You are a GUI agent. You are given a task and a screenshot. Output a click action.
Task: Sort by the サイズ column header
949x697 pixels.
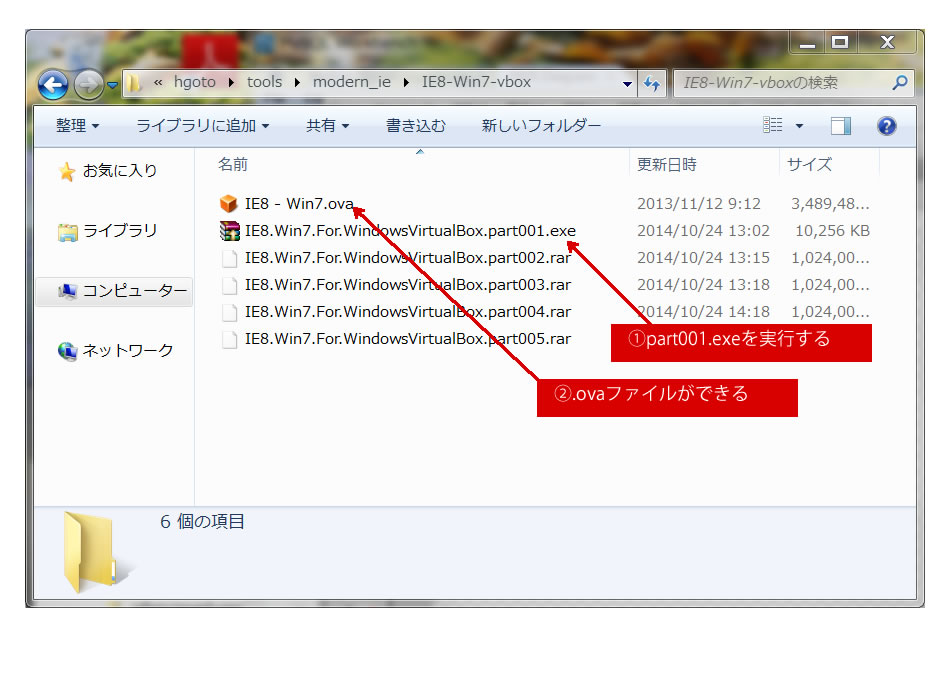point(809,164)
